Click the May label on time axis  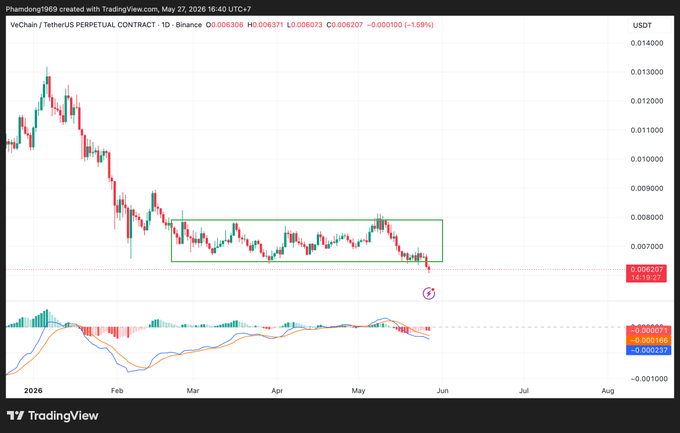(x=358, y=390)
